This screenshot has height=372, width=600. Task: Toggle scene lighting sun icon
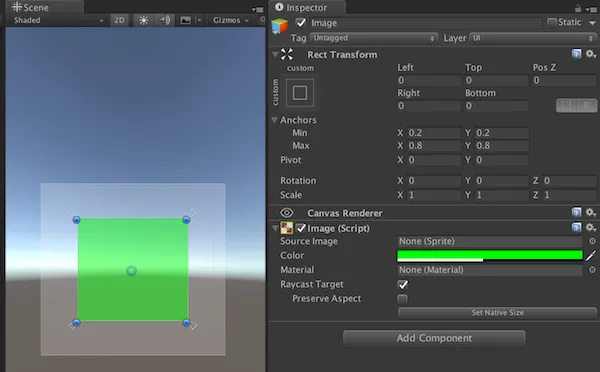[143, 20]
